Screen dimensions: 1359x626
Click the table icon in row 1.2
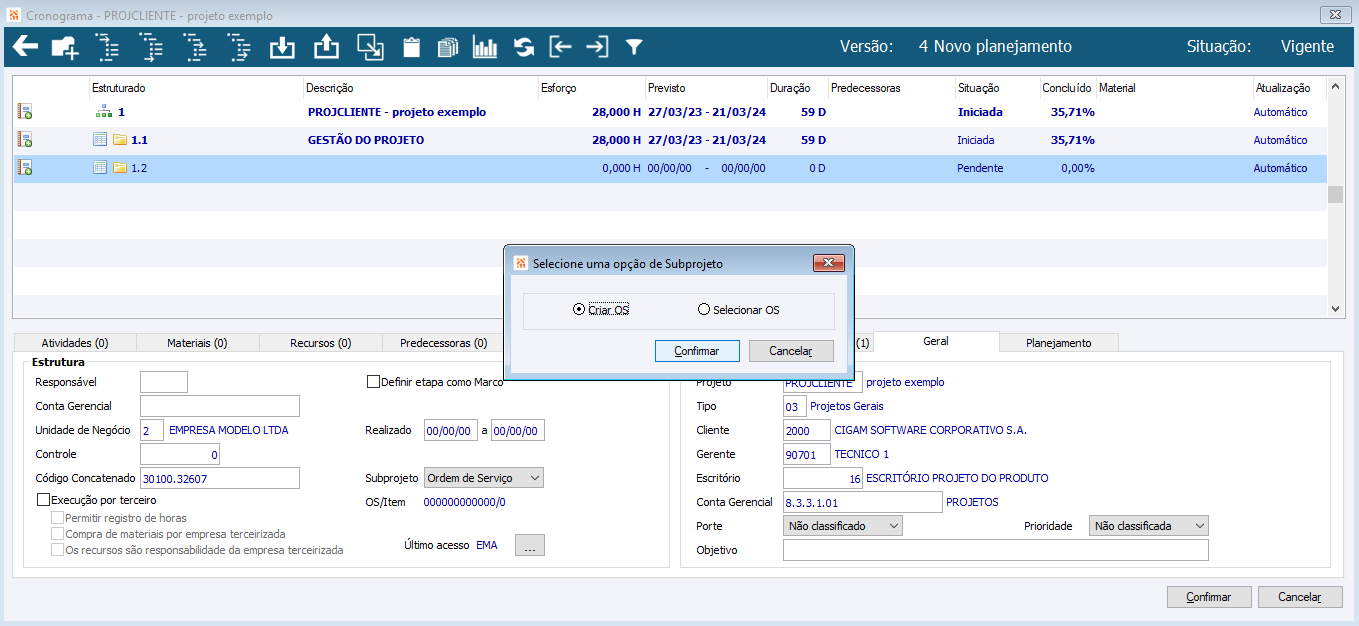pyautogui.click(x=100, y=168)
